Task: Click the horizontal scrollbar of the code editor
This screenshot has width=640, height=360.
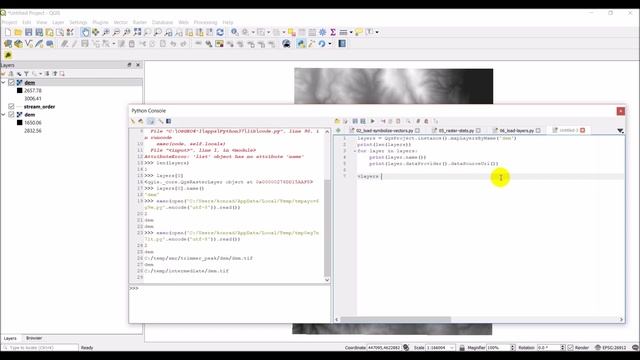Action: 396,320
